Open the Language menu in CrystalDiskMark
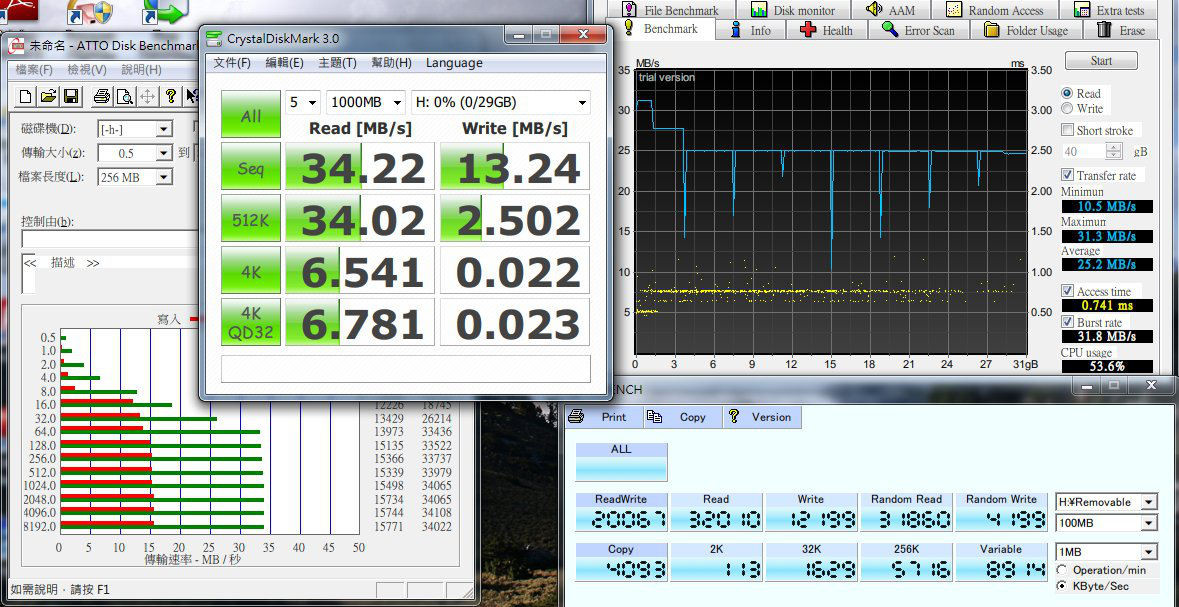This screenshot has width=1179, height=607. click(x=454, y=62)
